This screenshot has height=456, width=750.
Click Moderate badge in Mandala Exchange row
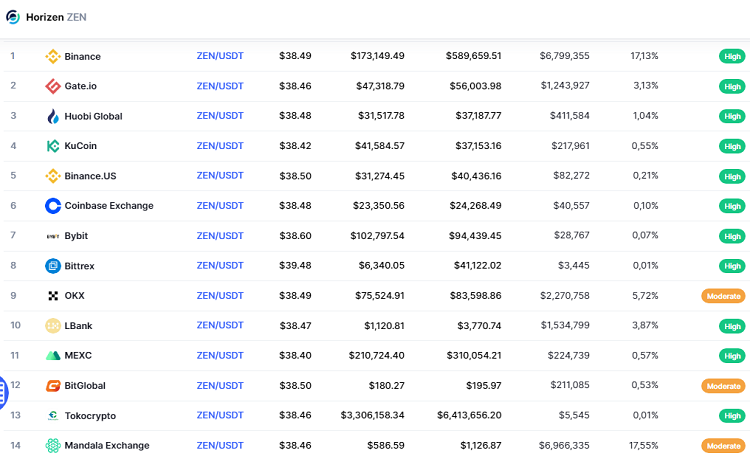722,446
